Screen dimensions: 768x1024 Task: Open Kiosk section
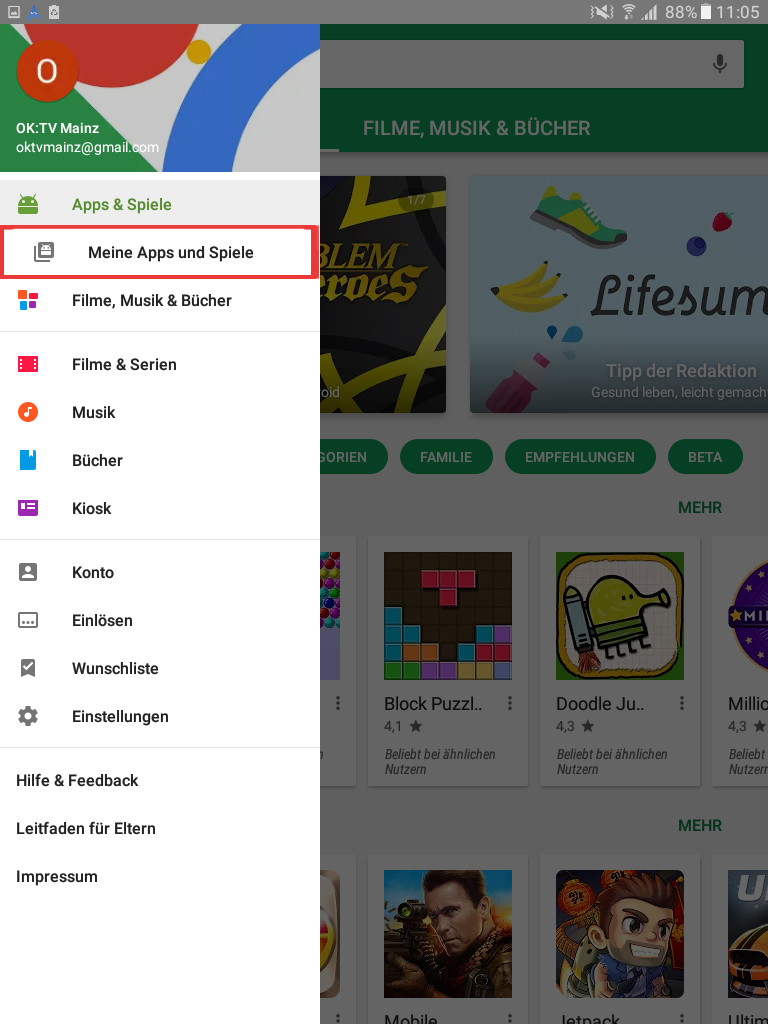pyautogui.click(x=160, y=508)
